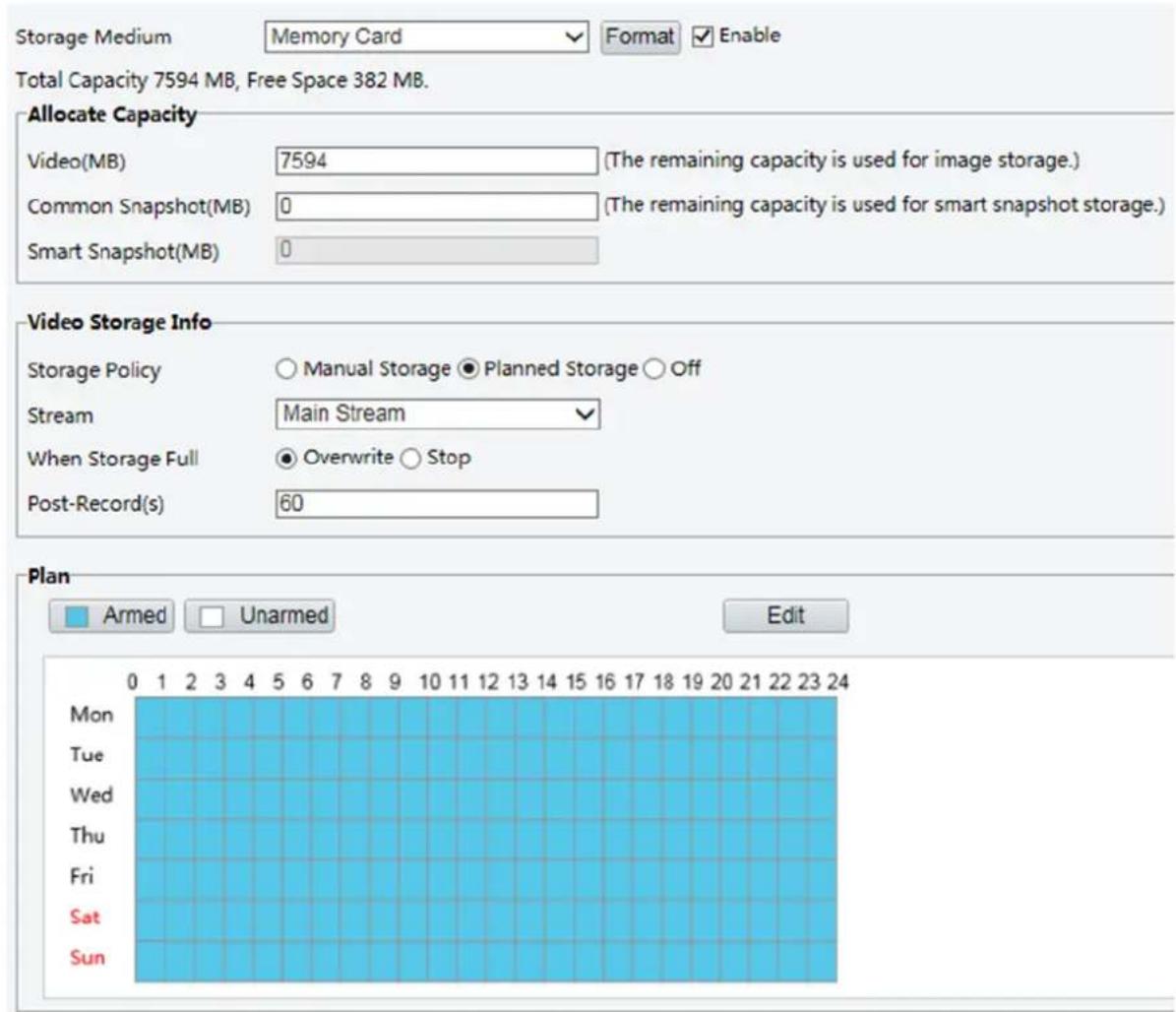The image size is (1176, 1012).
Task: Click the 'Storage Medium' label
Action: (93, 37)
